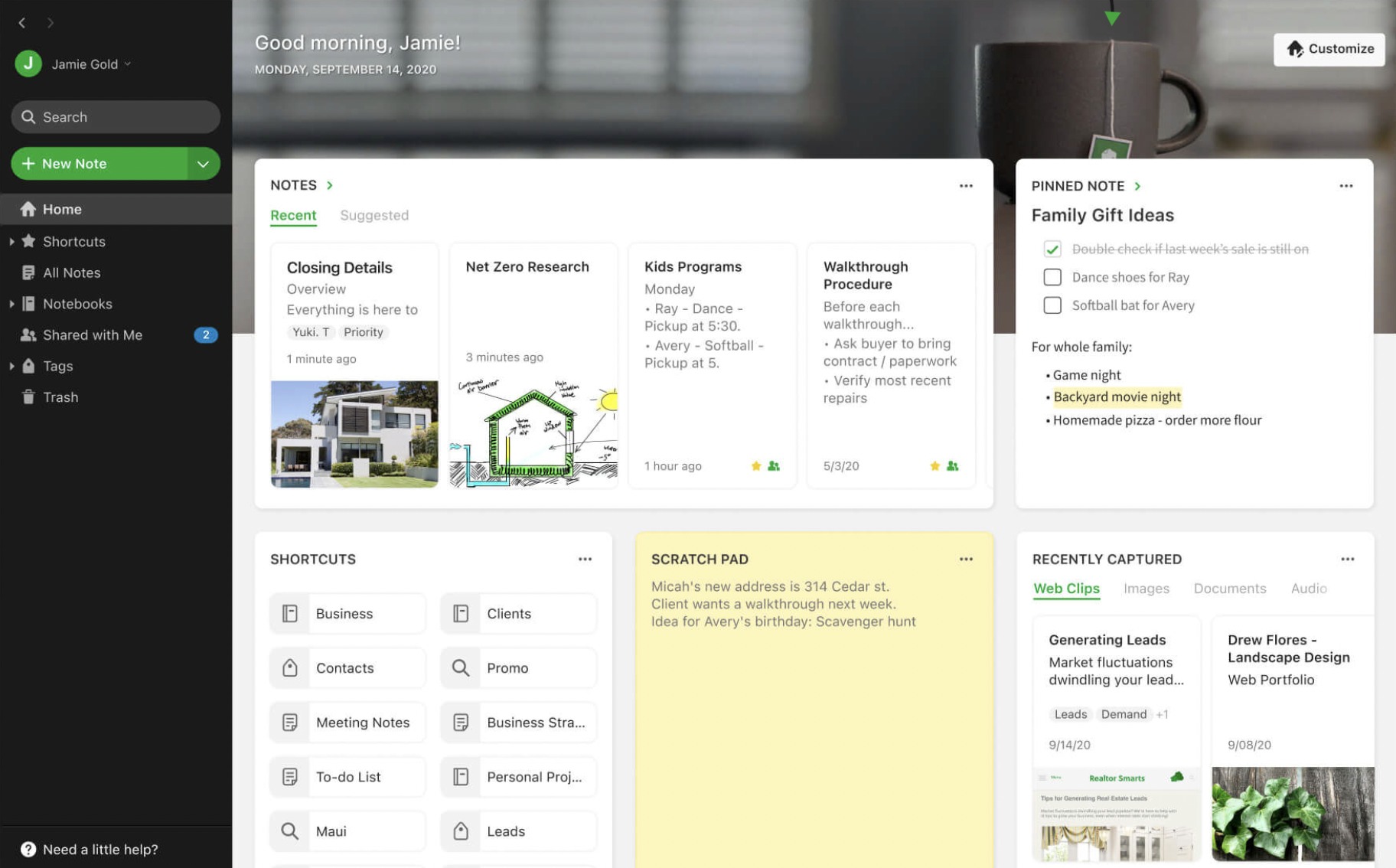
Task: Open the Images tab under Recently Captured
Action: (1146, 588)
